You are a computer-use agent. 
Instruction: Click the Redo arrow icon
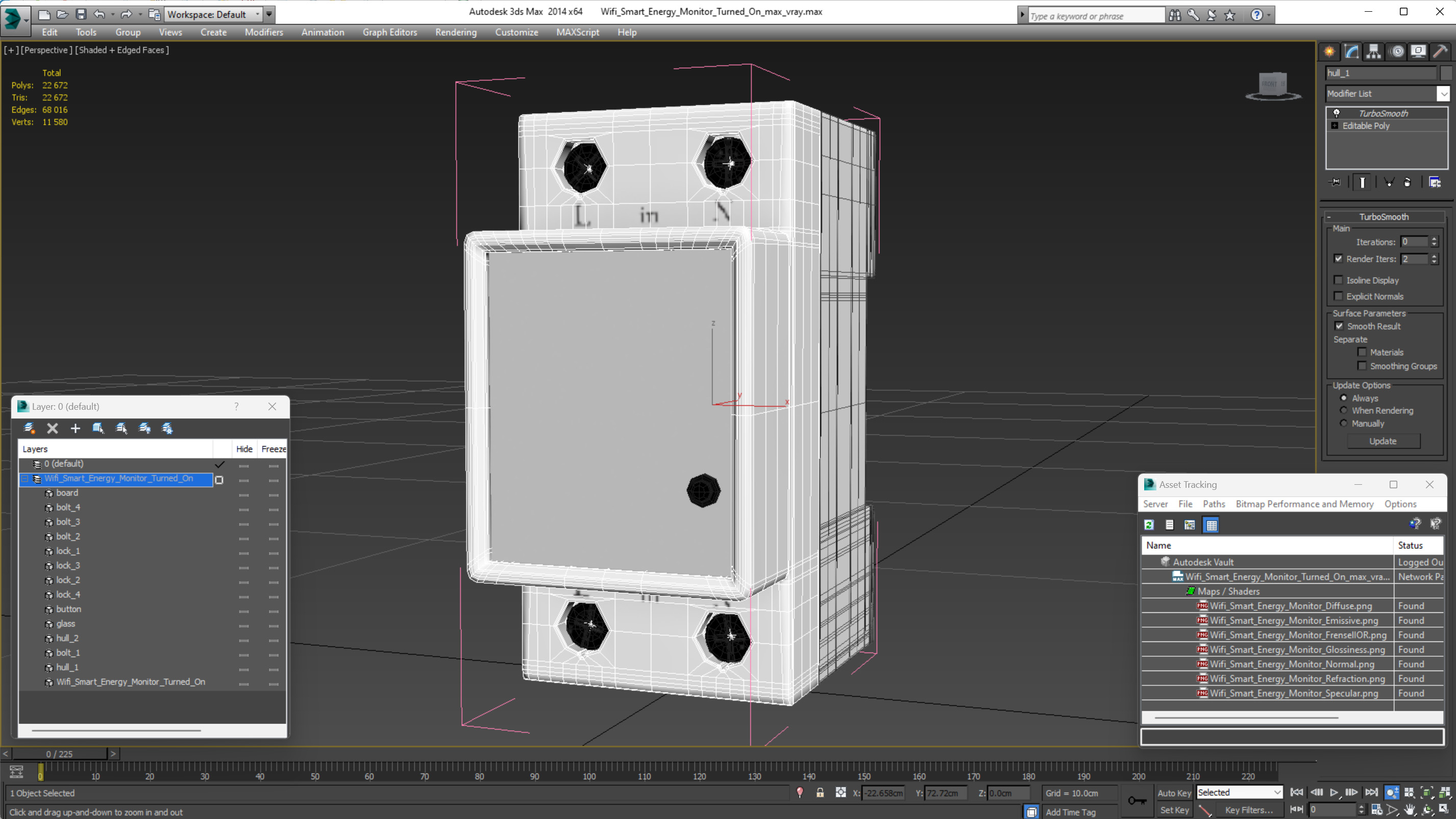[x=127, y=14]
